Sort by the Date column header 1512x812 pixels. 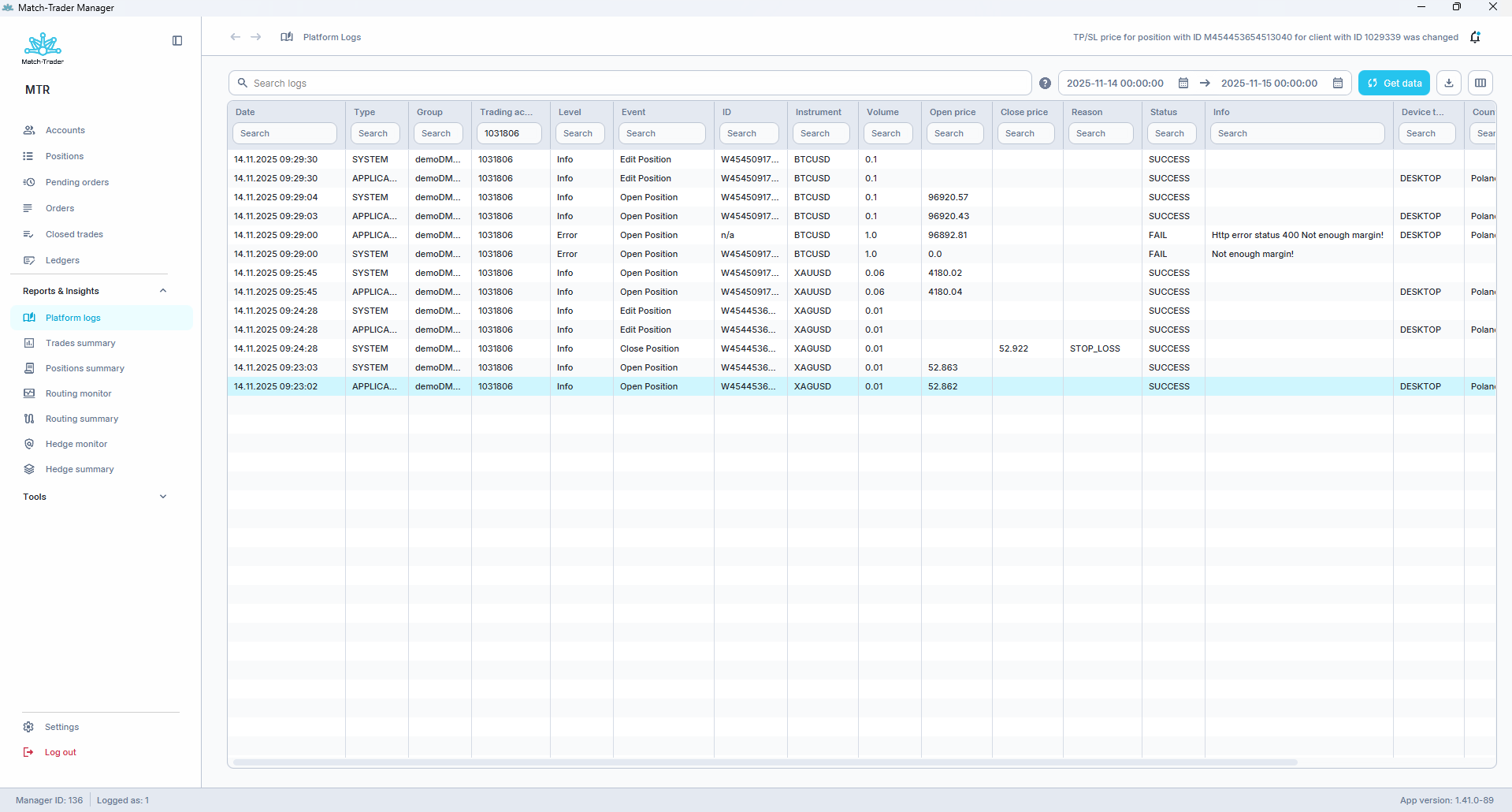246,112
